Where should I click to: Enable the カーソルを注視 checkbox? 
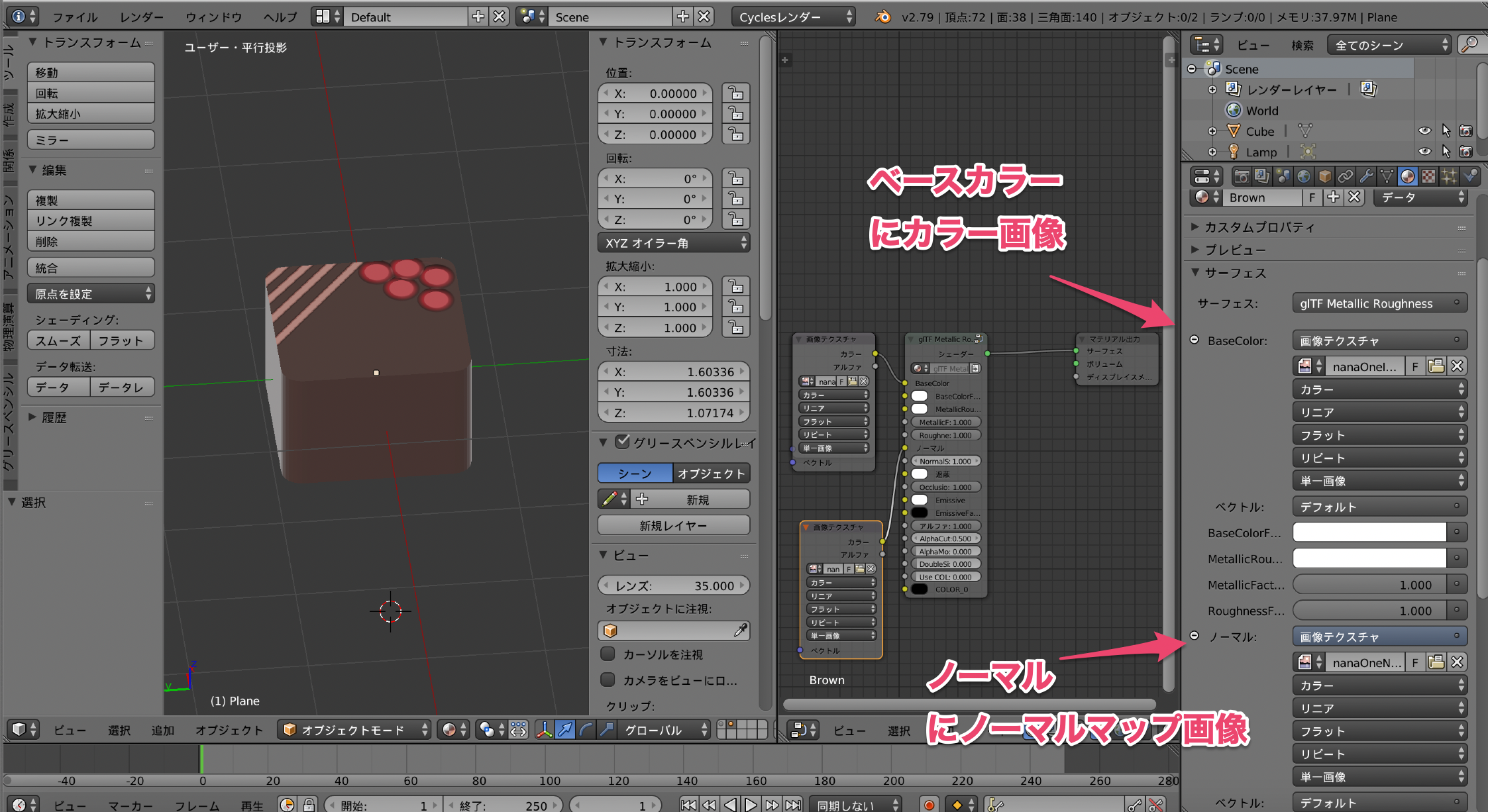[608, 654]
